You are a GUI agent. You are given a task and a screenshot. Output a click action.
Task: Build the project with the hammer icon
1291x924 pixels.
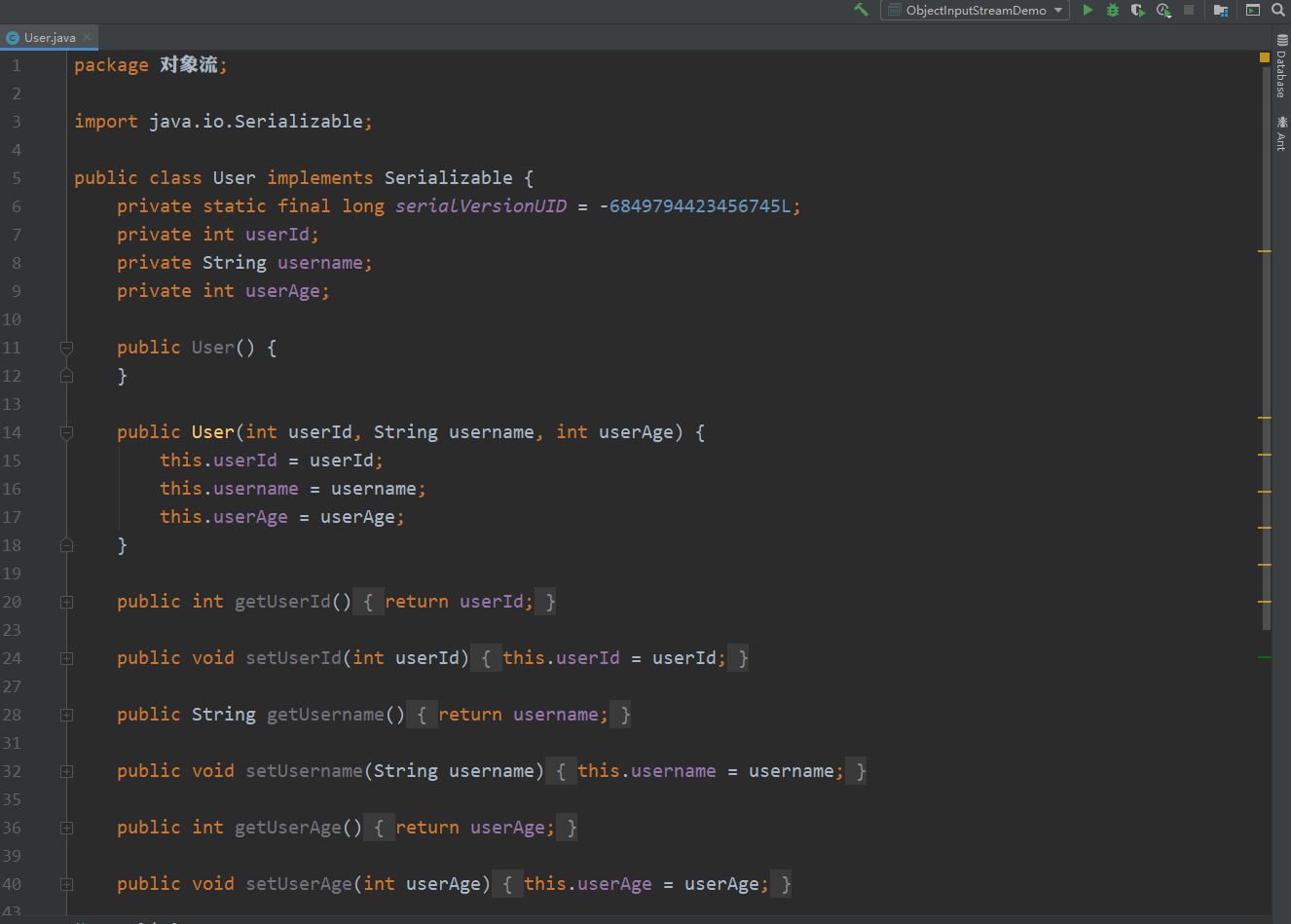861,10
